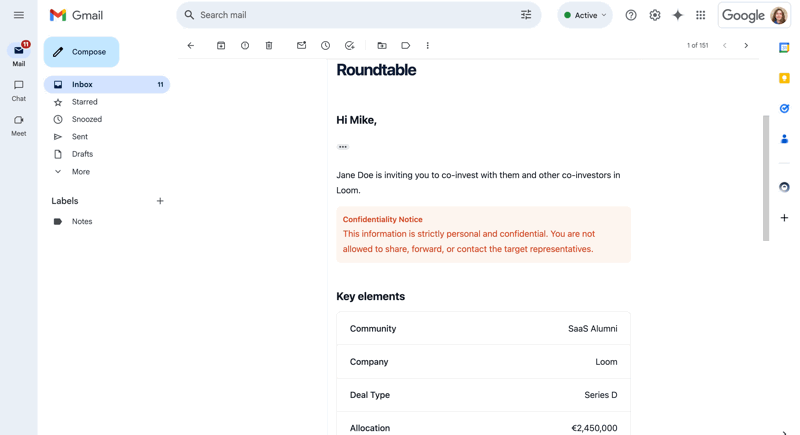
Task: Open the Starred folder
Action: 85,102
